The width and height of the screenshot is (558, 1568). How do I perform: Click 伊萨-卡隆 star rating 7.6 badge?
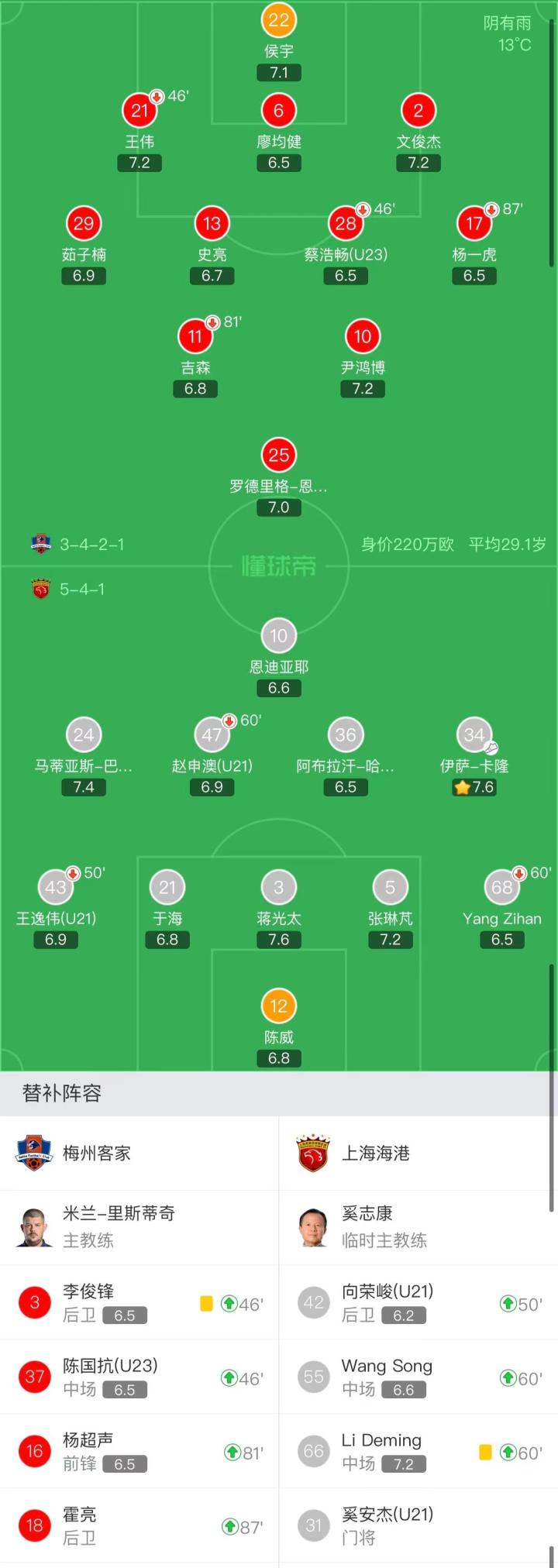[474, 787]
